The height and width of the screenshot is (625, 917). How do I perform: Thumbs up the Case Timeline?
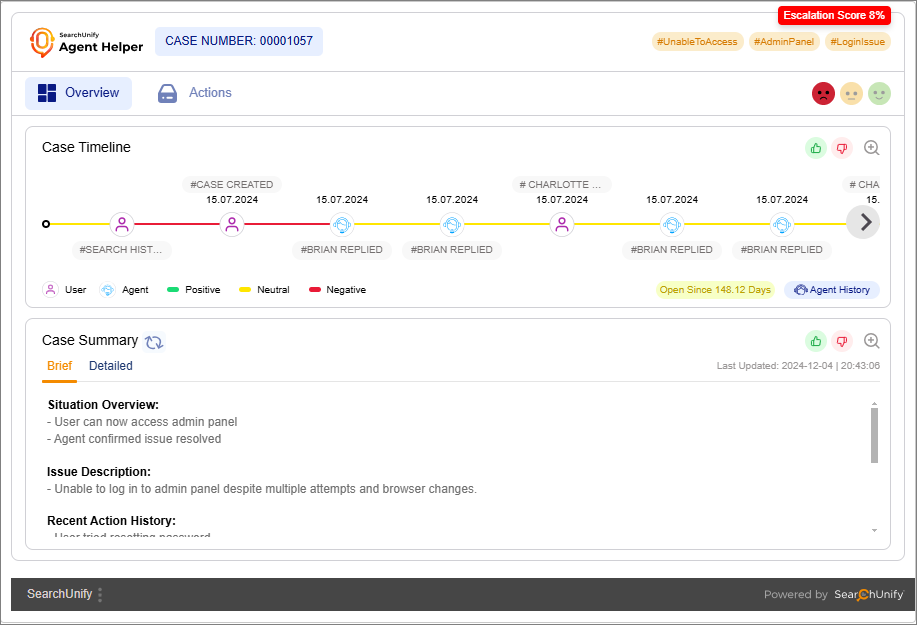[x=816, y=148]
